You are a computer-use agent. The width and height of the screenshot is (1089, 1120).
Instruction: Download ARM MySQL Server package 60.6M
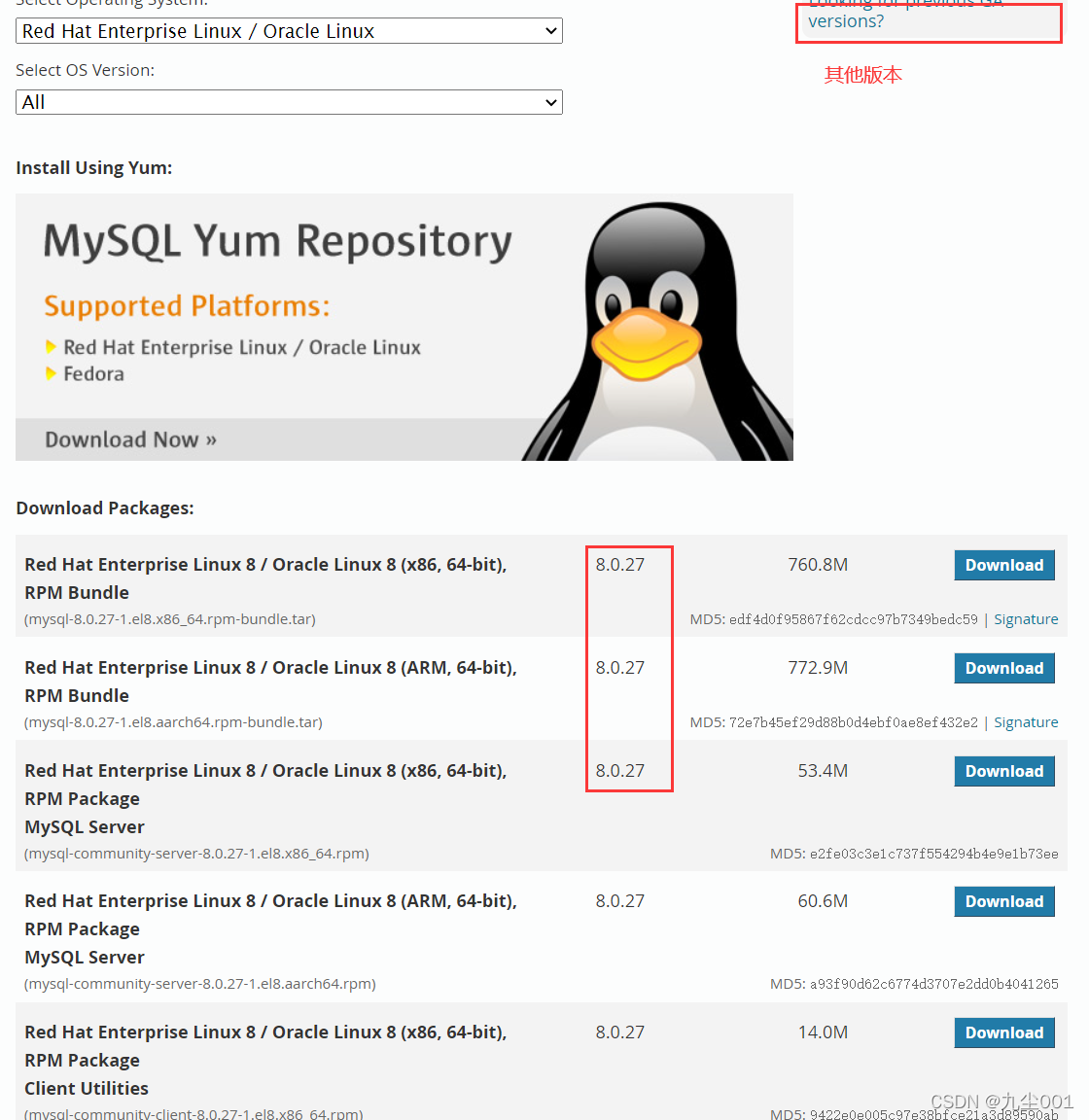(x=1004, y=901)
